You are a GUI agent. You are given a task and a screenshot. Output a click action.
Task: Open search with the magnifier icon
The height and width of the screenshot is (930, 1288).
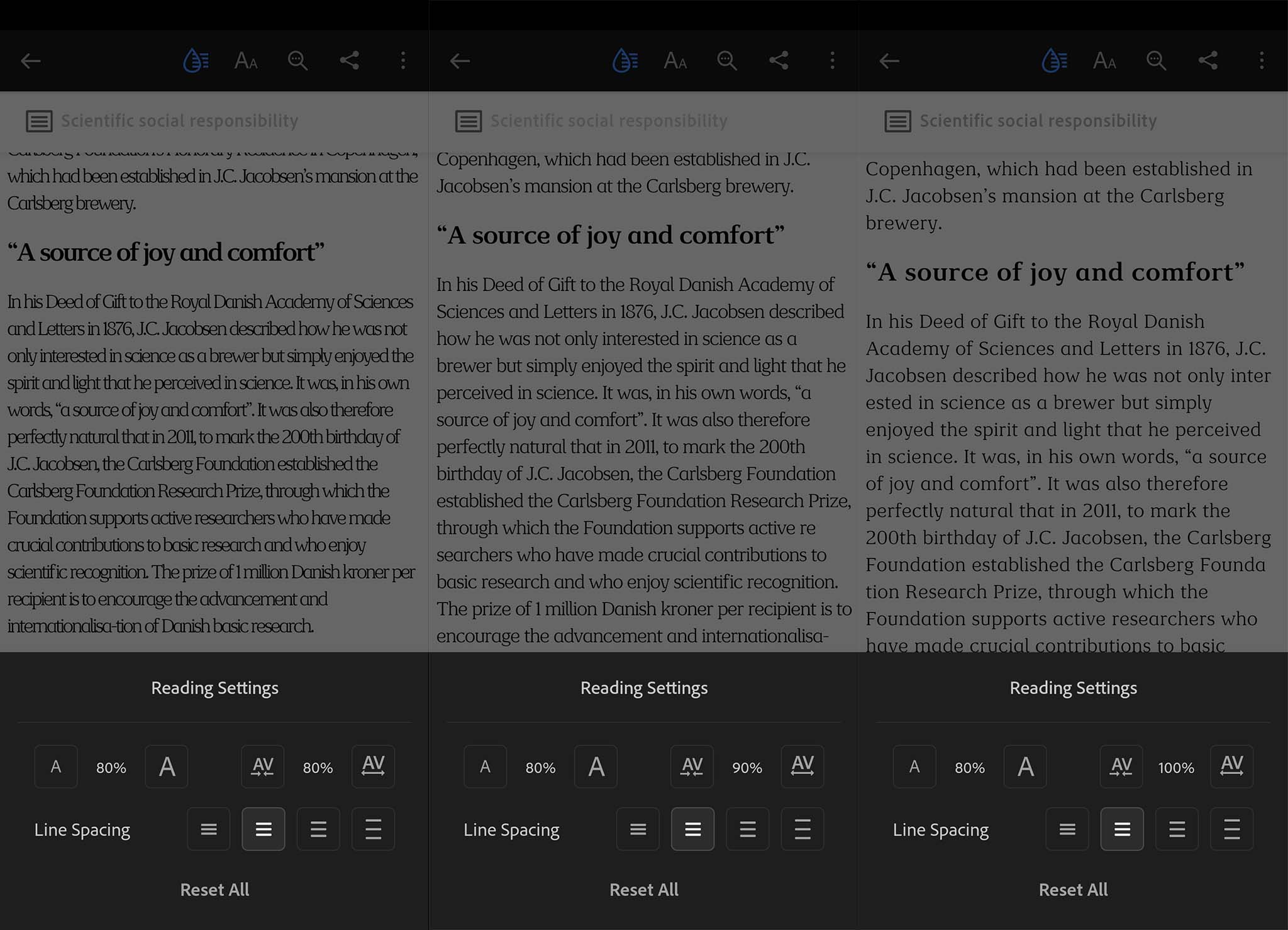click(297, 60)
